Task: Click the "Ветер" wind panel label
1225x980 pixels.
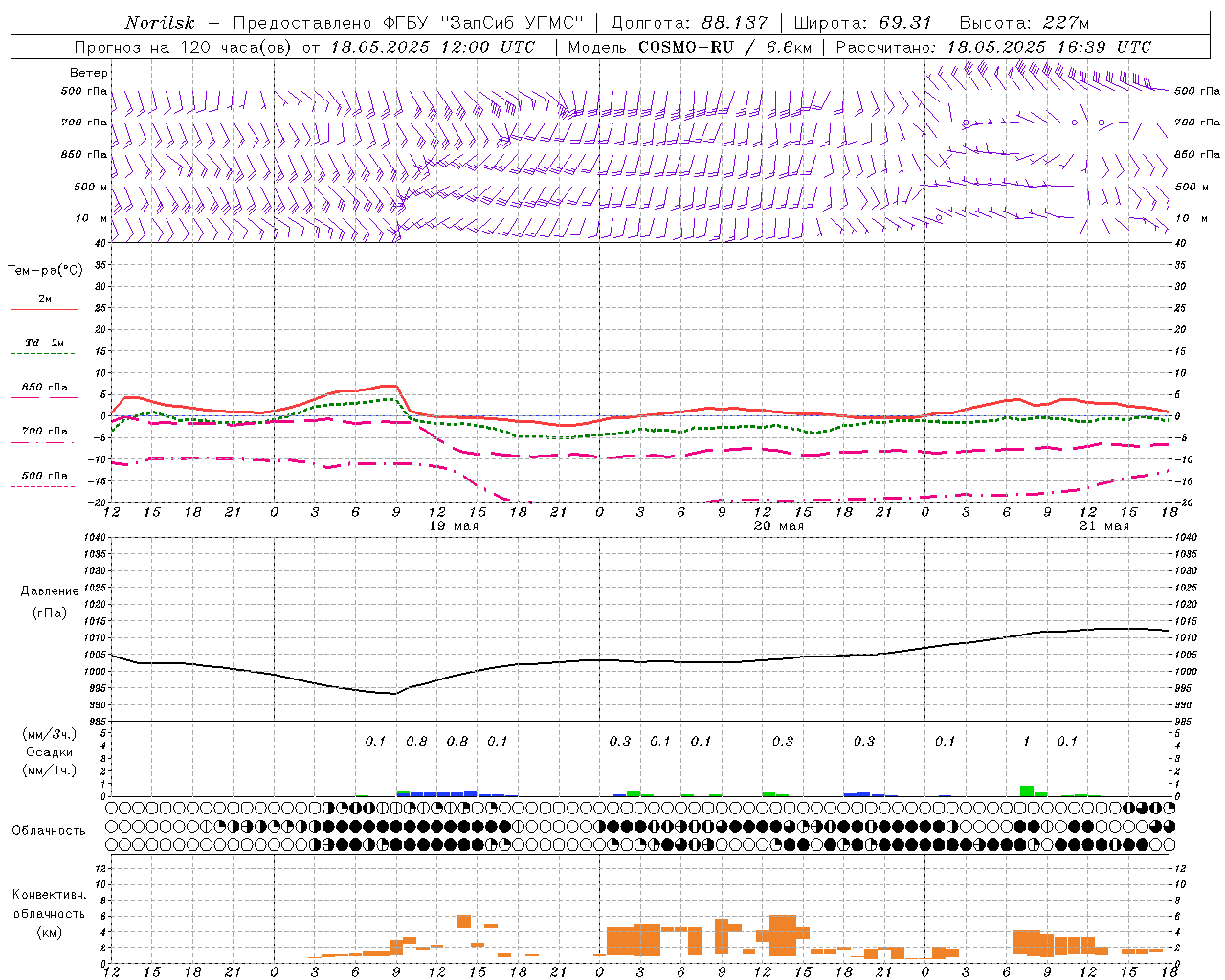Action: (88, 73)
